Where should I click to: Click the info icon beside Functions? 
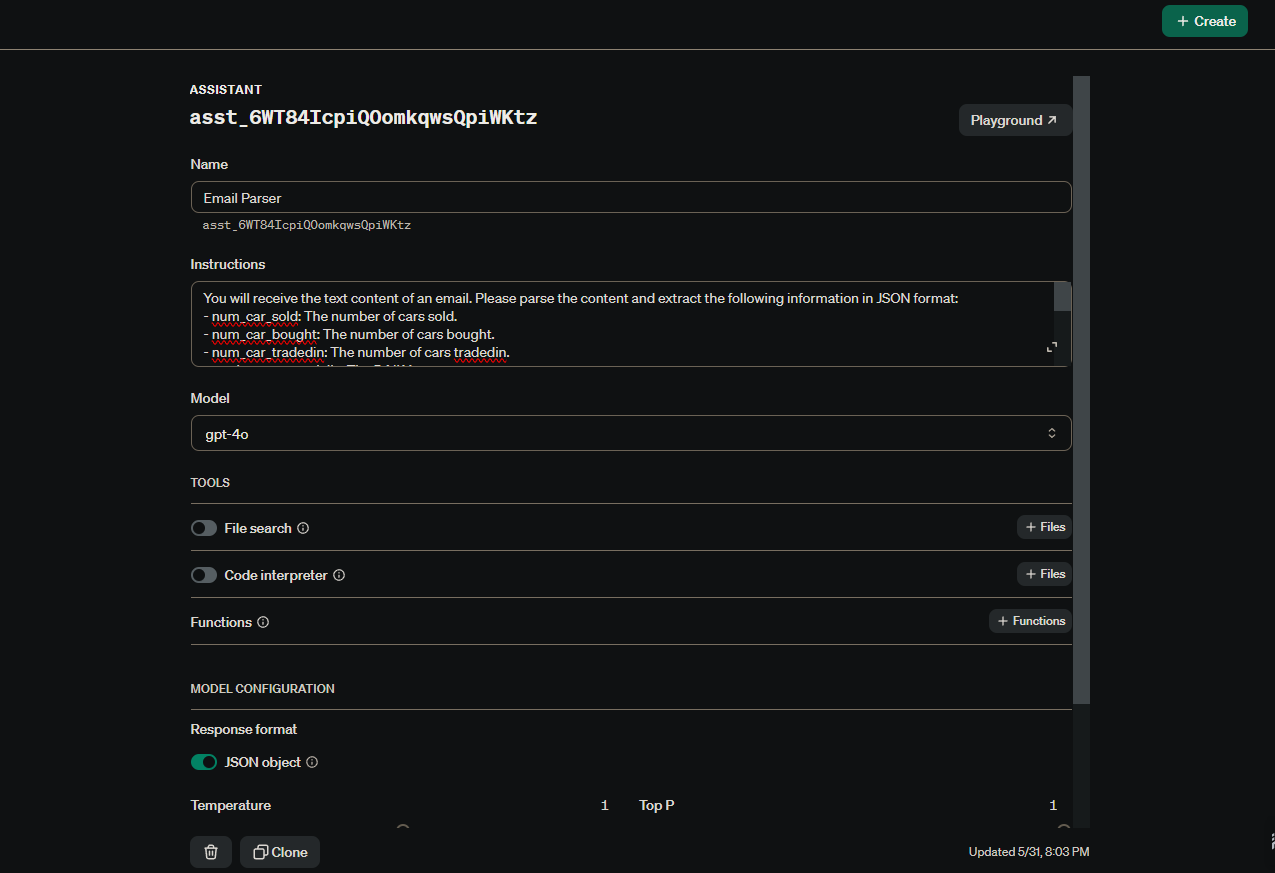click(263, 622)
